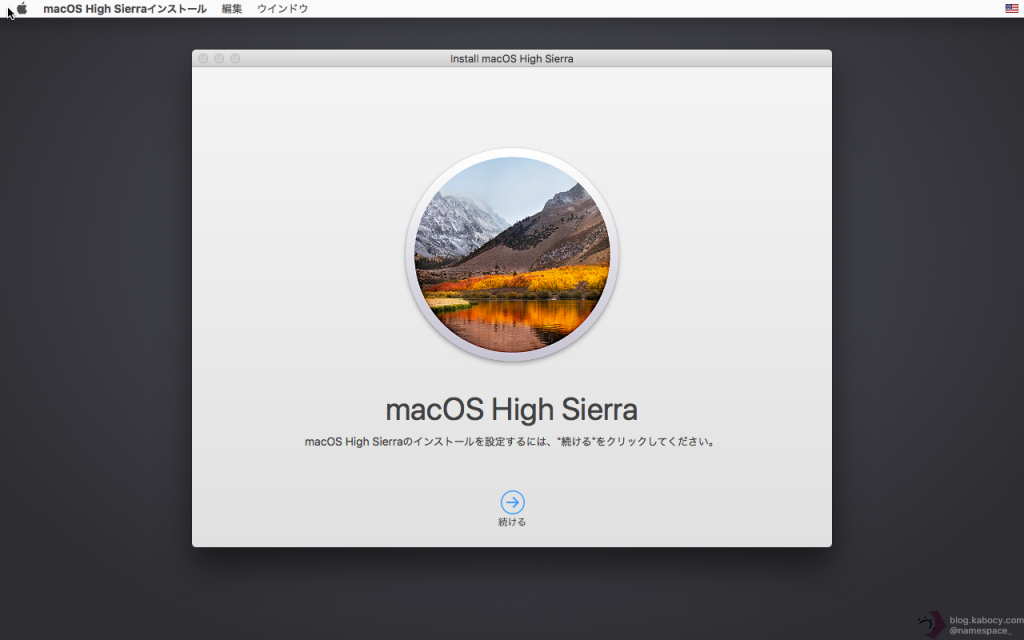The image size is (1024, 640).
Task: Open the ウインドウ menu
Action: [x=282, y=8]
